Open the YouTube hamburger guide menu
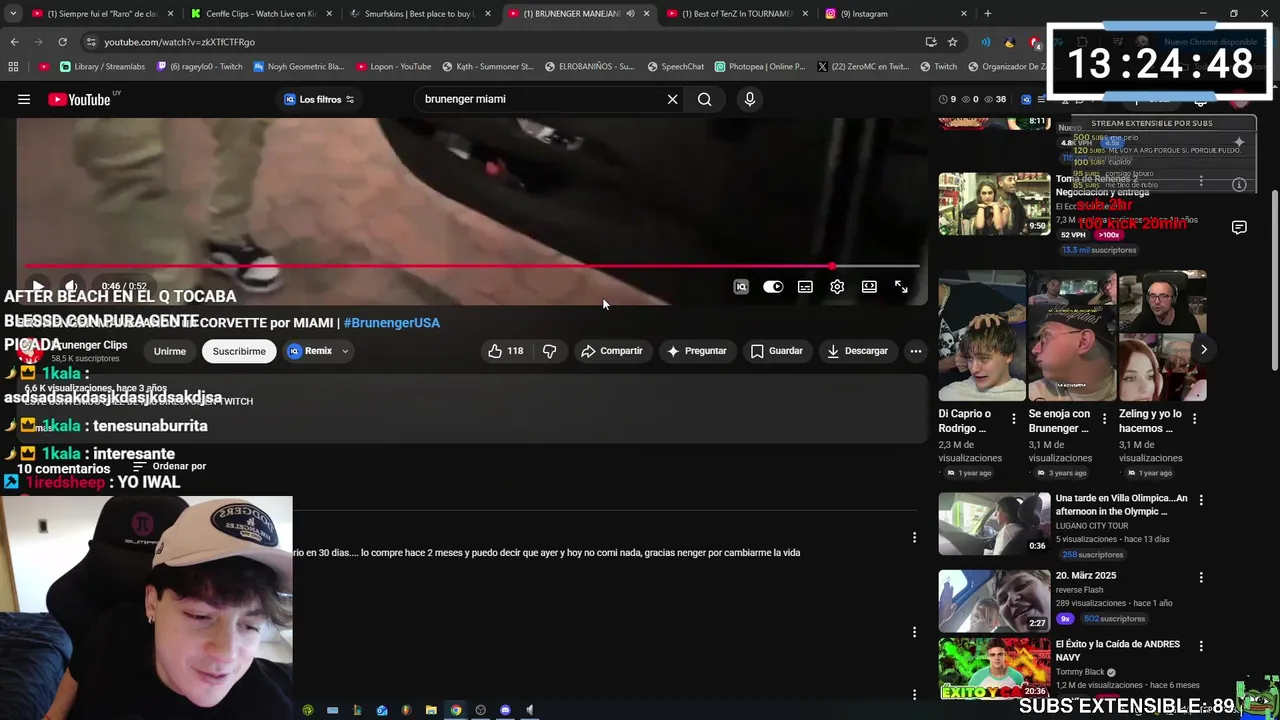Image resolution: width=1280 pixels, height=720 pixels. [x=24, y=99]
